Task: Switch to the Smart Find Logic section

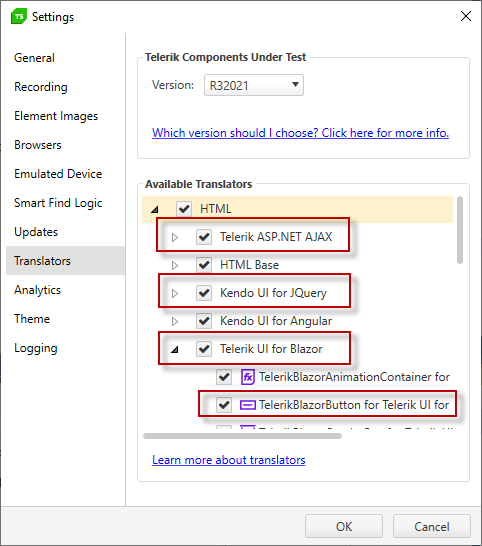Action: tap(58, 203)
